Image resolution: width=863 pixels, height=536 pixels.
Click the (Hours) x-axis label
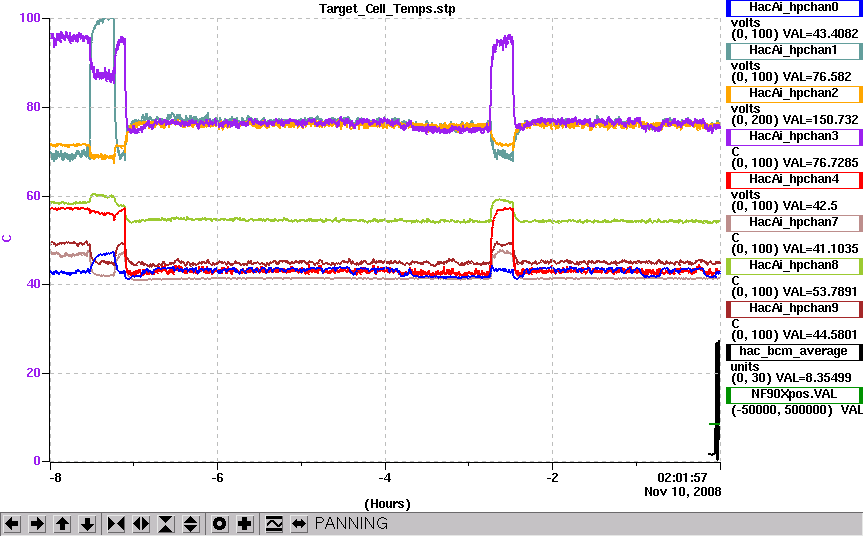pyautogui.click(x=387, y=504)
